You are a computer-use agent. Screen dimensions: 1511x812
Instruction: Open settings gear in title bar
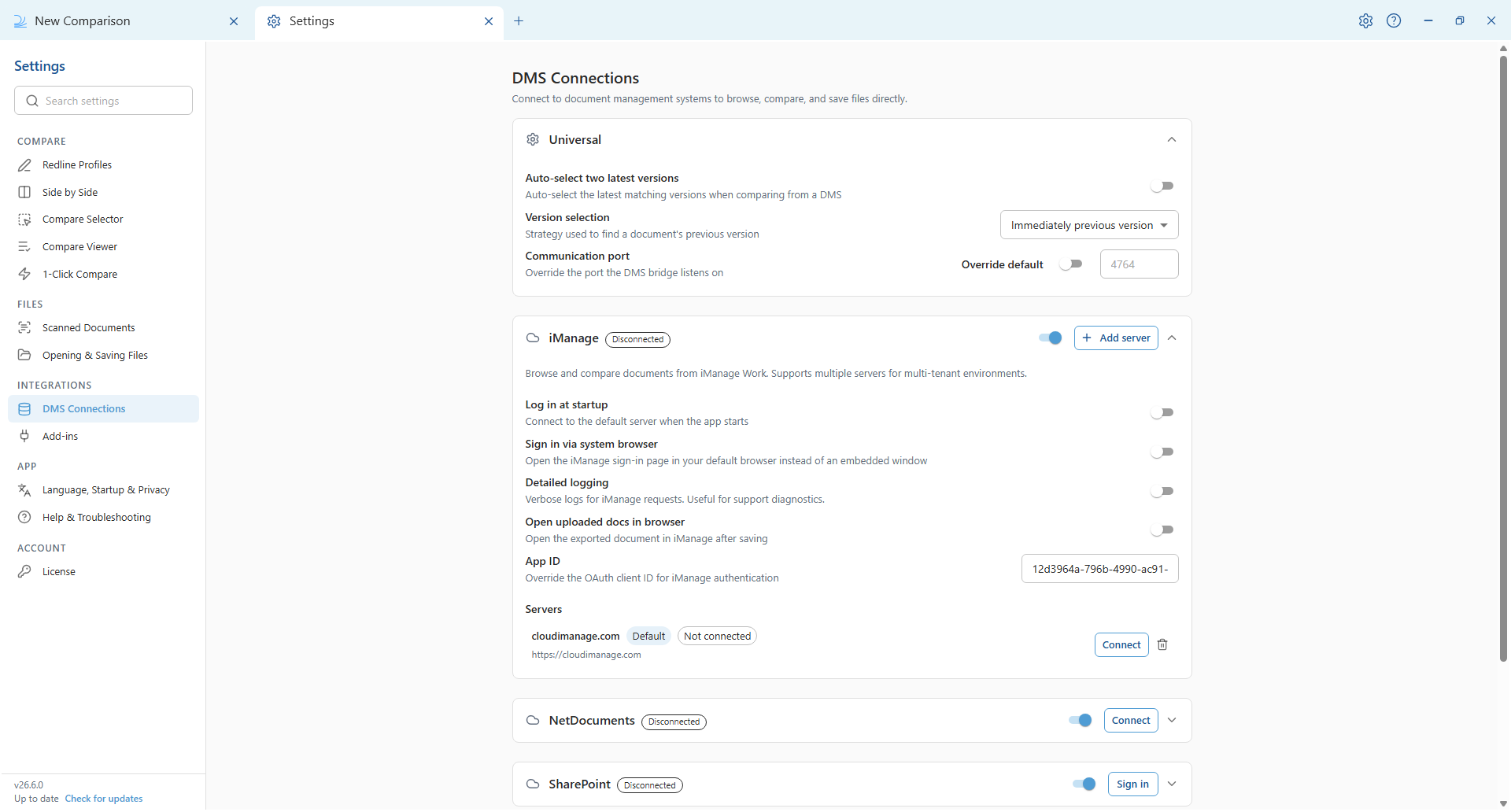click(1365, 21)
